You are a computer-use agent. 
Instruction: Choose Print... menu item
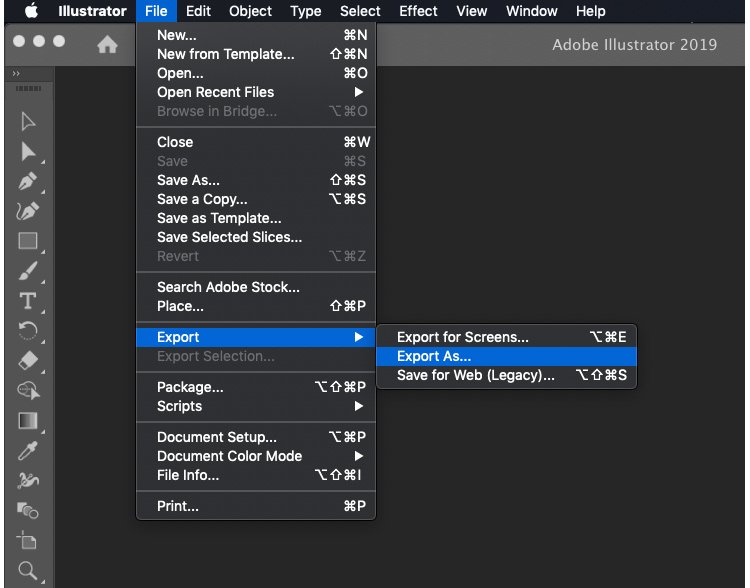[256, 506]
